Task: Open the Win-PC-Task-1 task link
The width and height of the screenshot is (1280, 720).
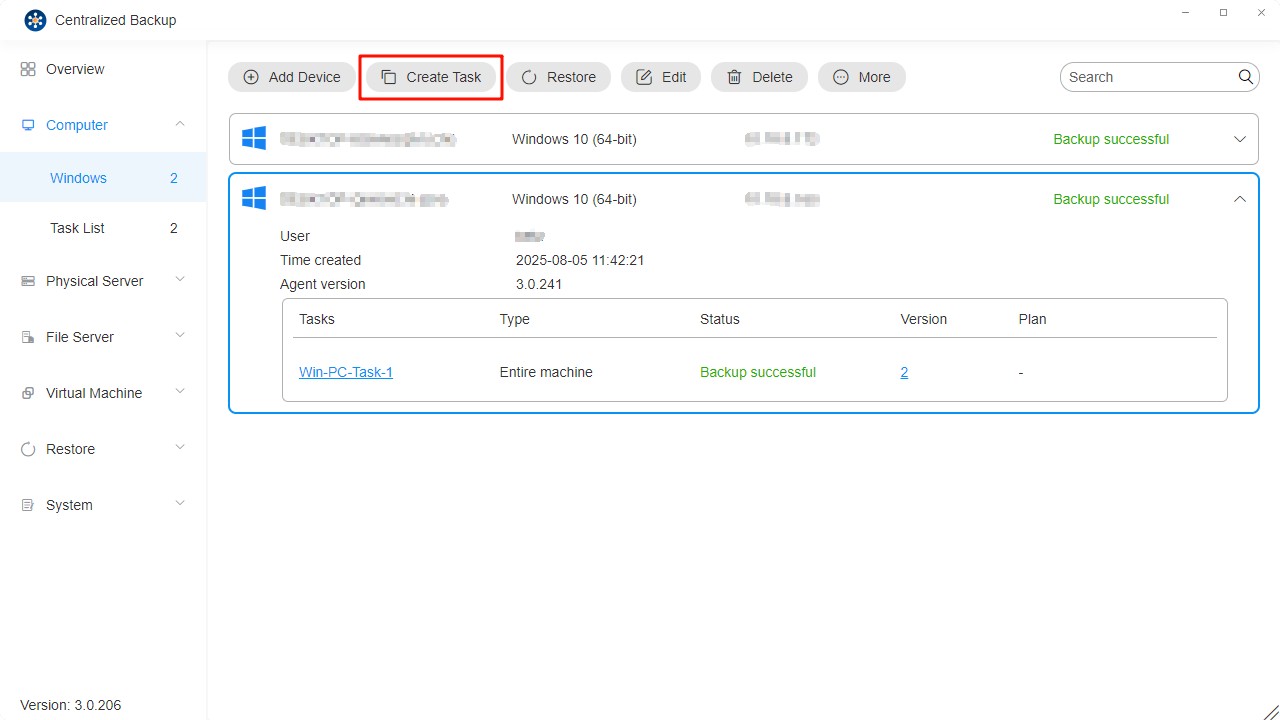Action: click(x=346, y=372)
